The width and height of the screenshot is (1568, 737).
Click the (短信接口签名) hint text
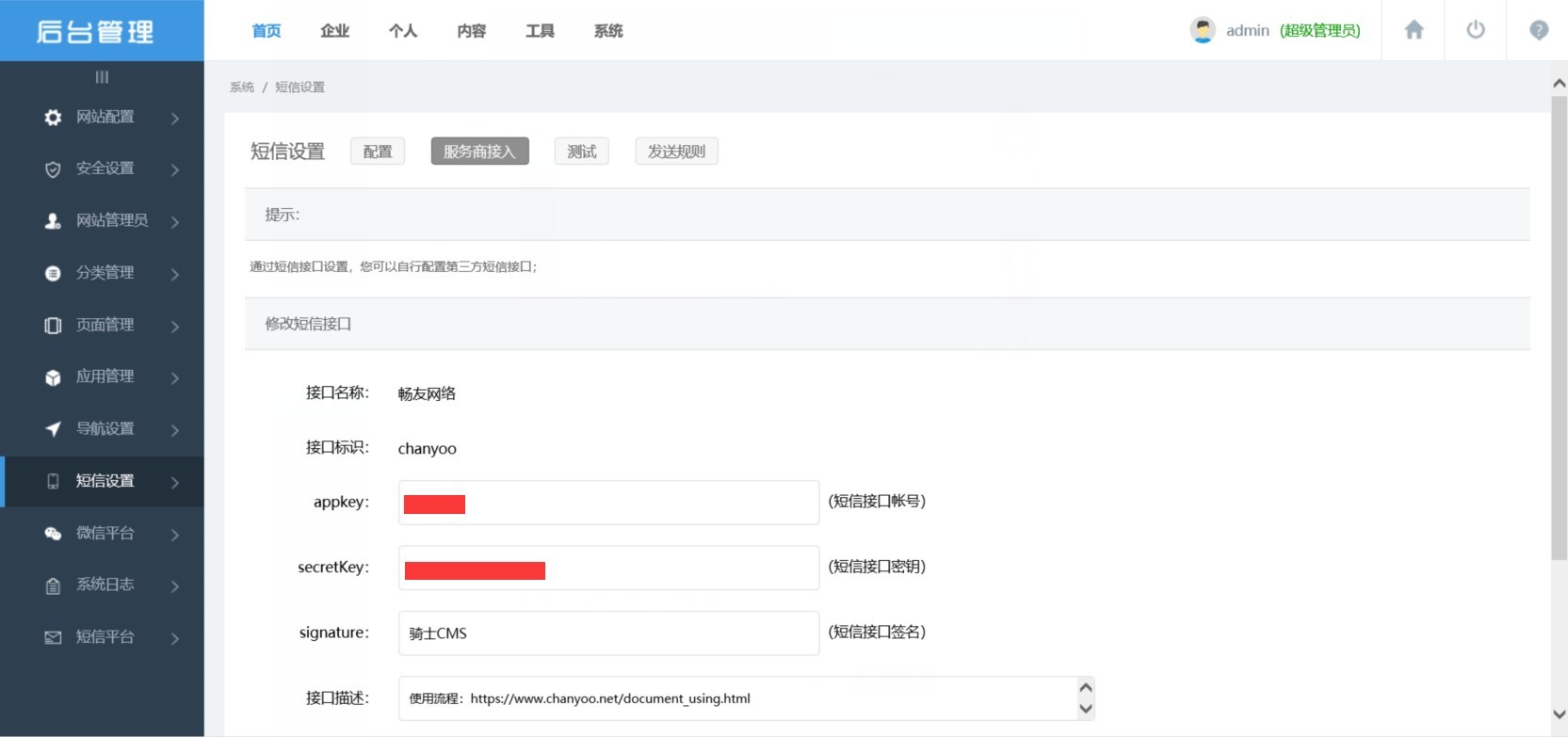(877, 632)
